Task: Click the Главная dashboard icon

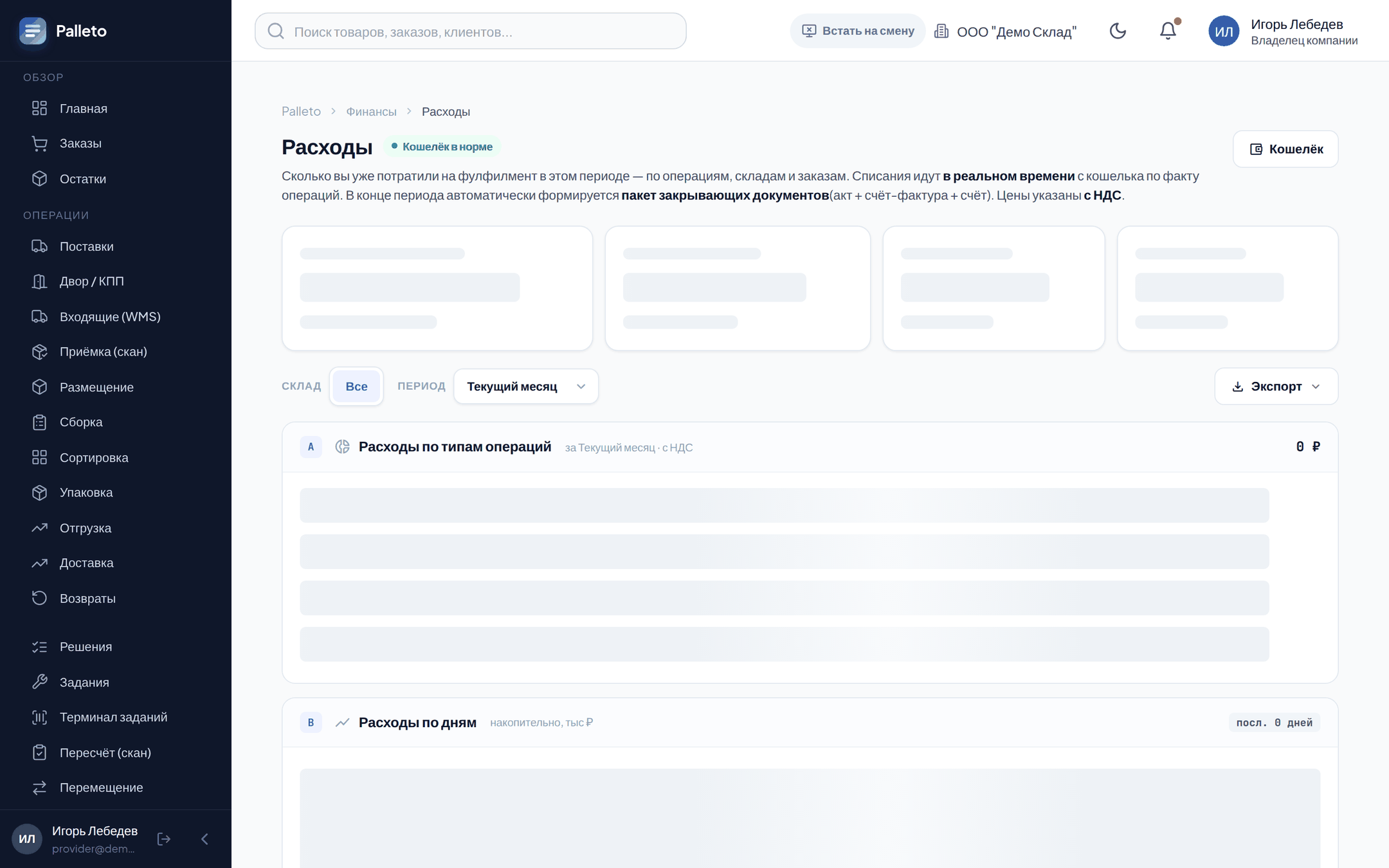Action: point(40,108)
